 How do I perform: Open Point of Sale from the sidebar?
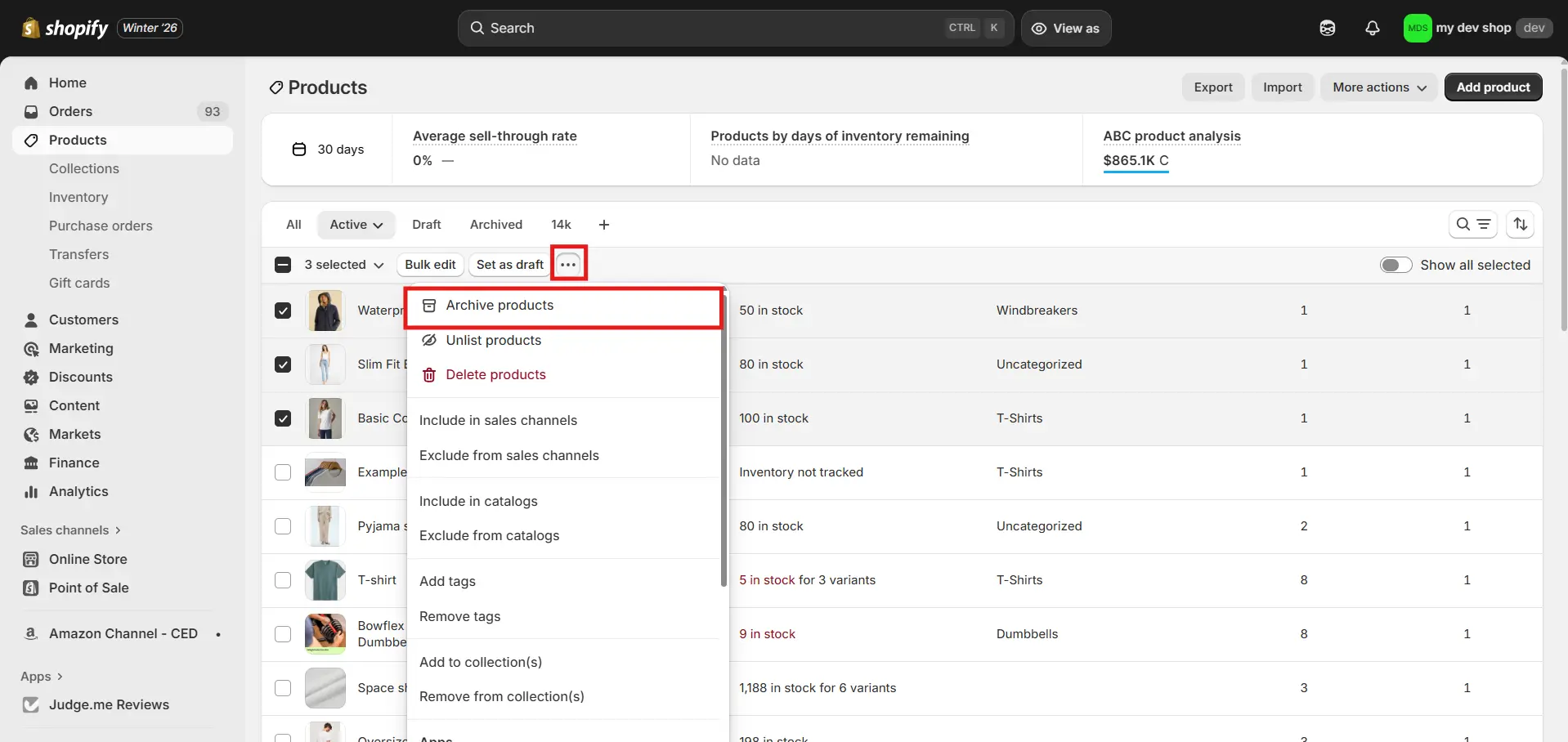(x=87, y=588)
